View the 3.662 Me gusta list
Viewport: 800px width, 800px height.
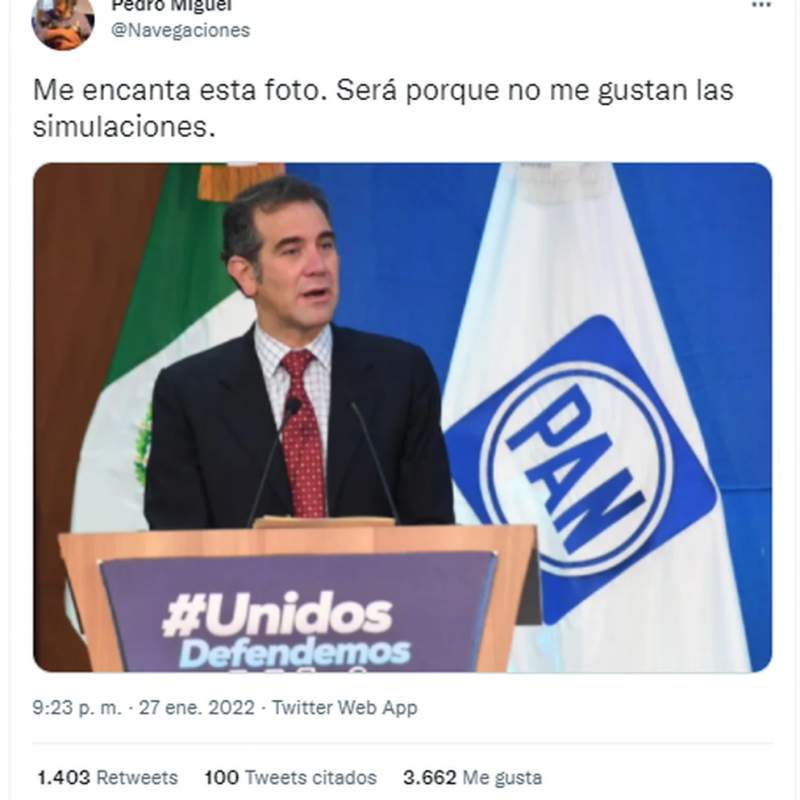click(472, 777)
